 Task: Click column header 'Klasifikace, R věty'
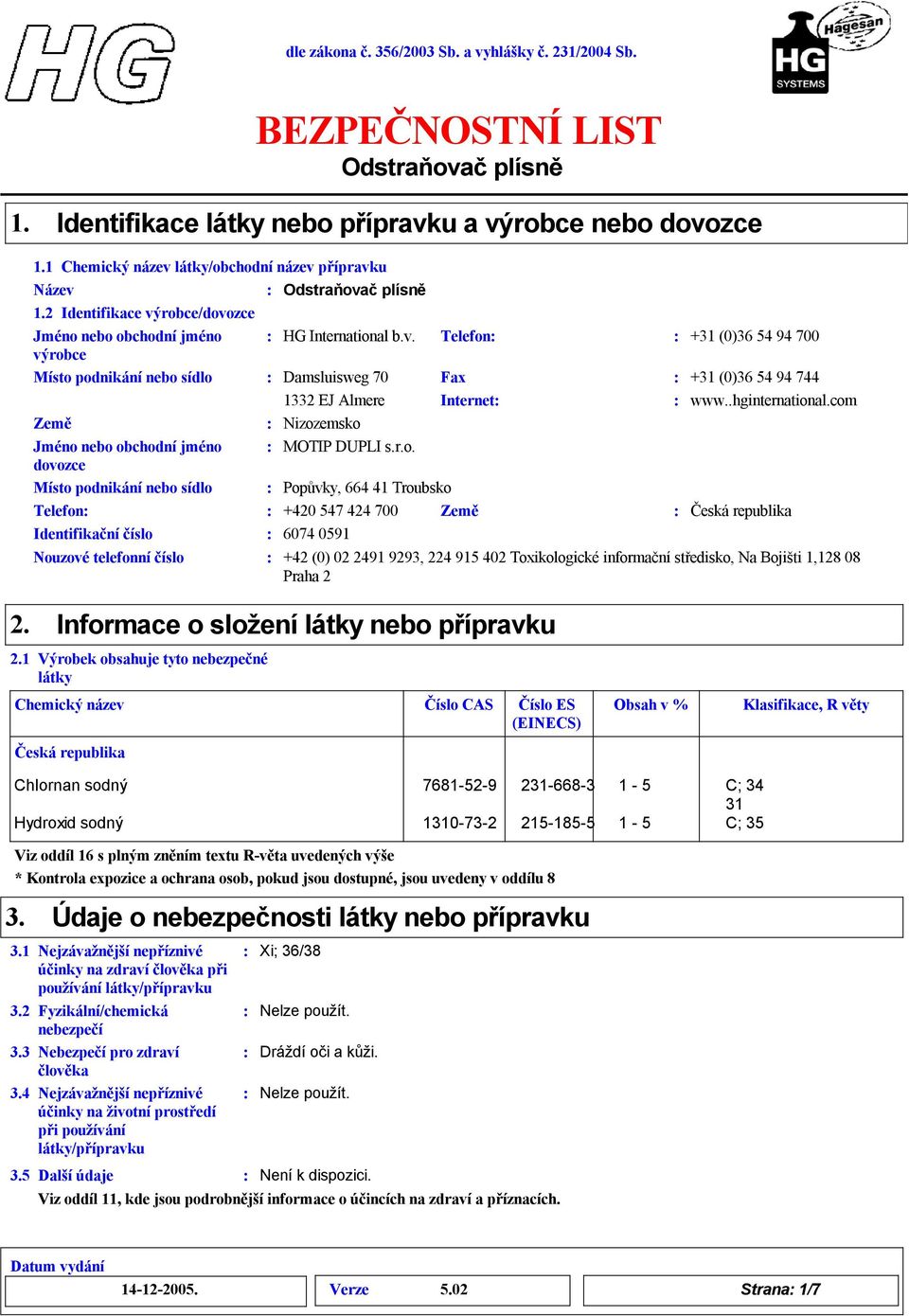click(806, 705)
